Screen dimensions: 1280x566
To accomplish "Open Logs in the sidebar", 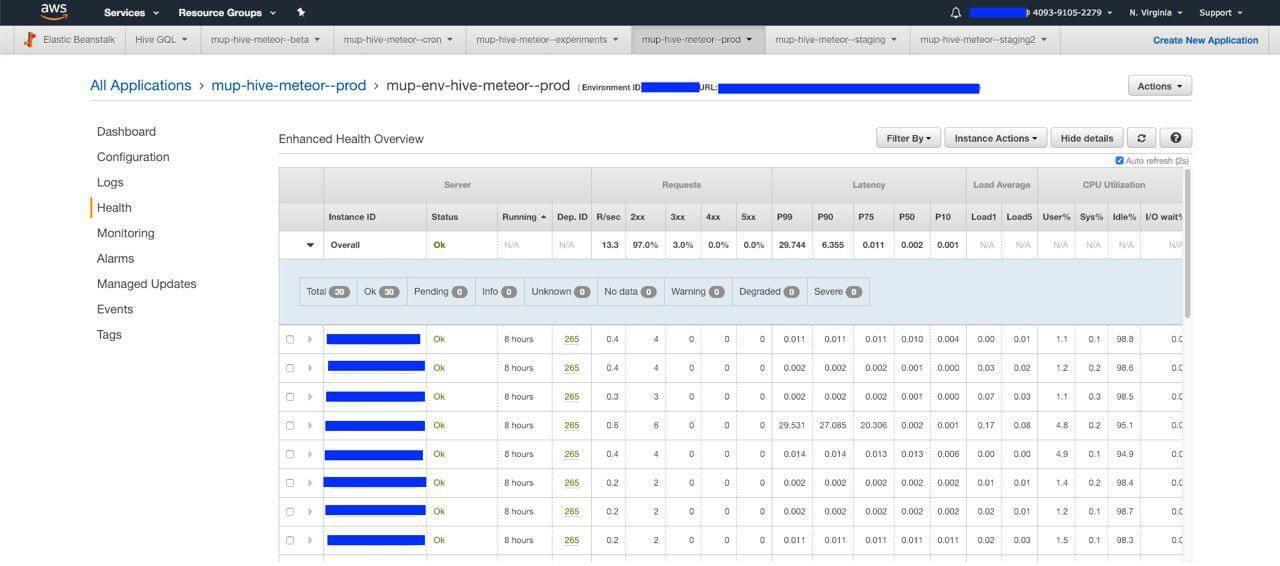I will pos(110,182).
